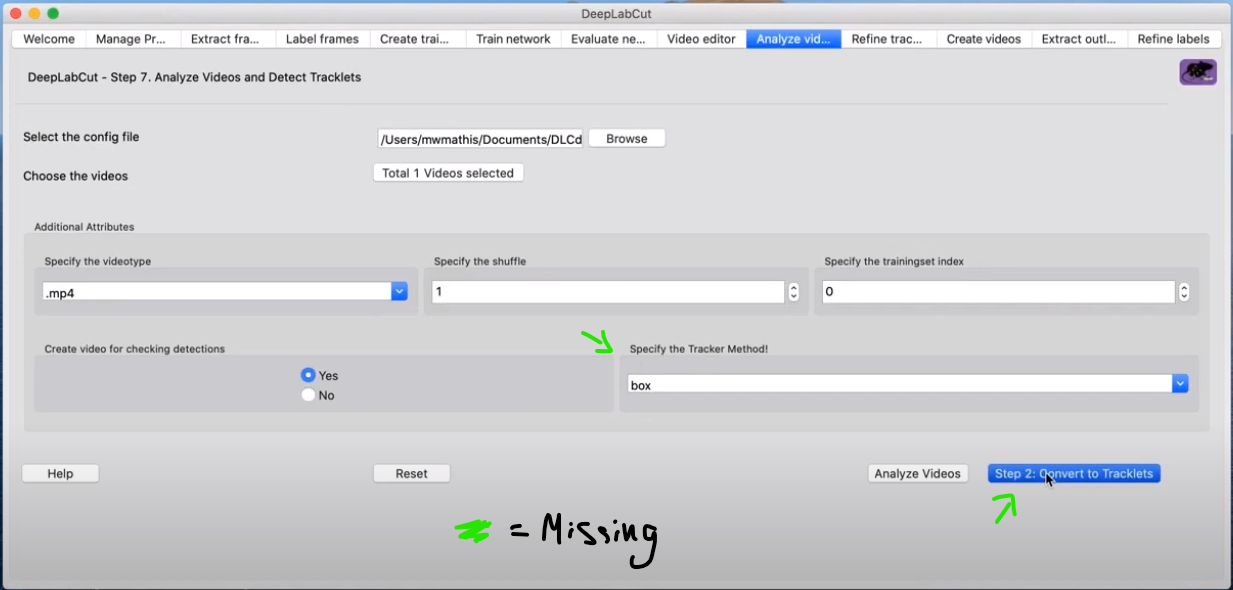This screenshot has width=1233, height=590.
Task: Click the DeepLabCut mouse logo icon
Action: [1197, 71]
